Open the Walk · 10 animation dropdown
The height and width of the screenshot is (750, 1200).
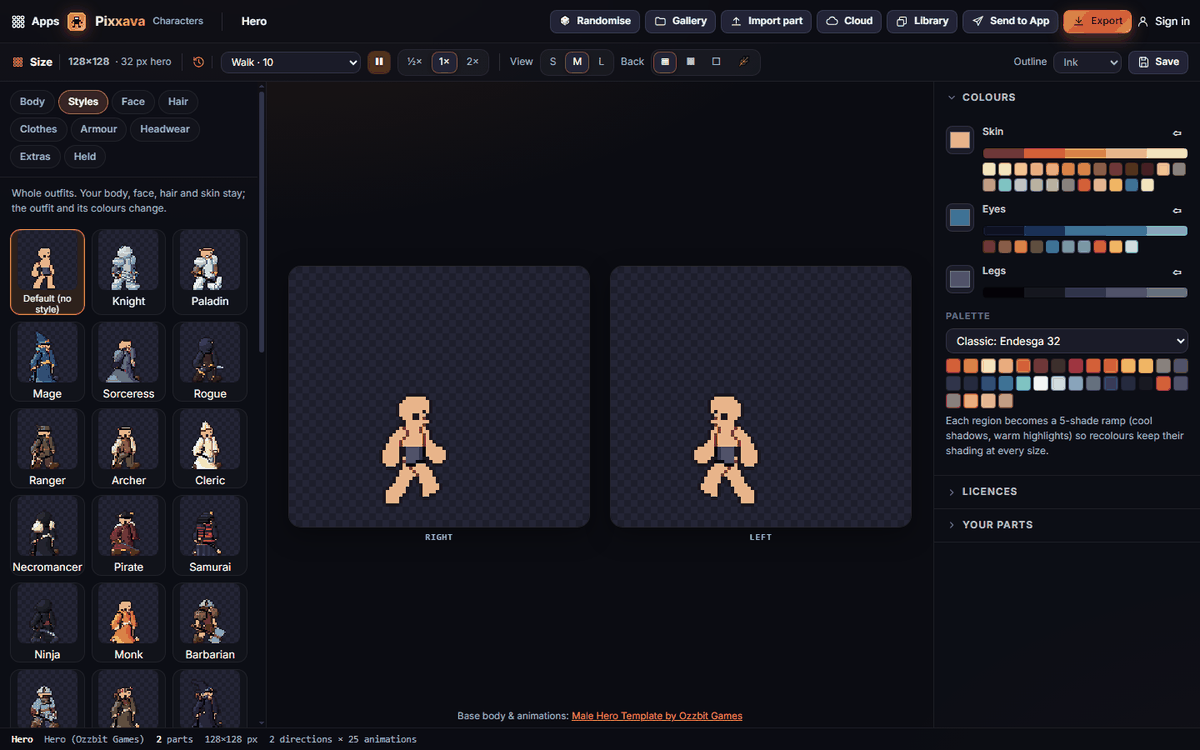290,62
